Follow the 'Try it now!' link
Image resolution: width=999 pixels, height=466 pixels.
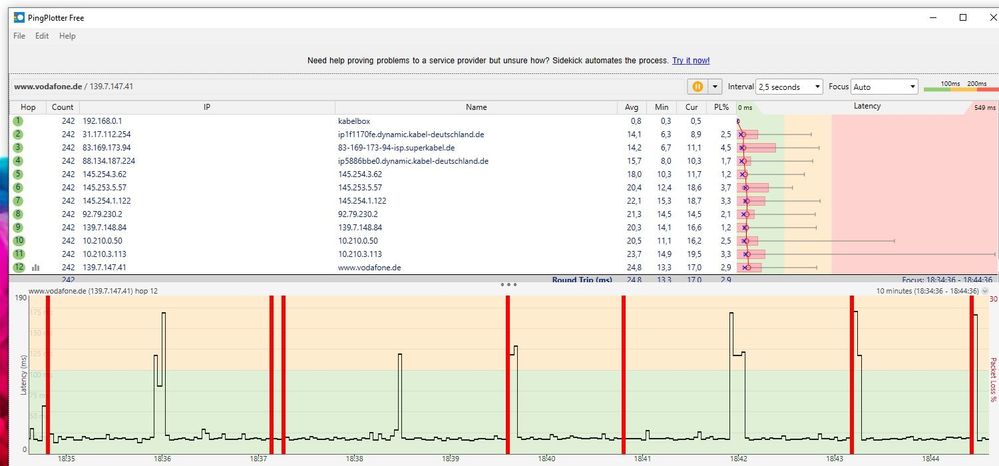(691, 61)
